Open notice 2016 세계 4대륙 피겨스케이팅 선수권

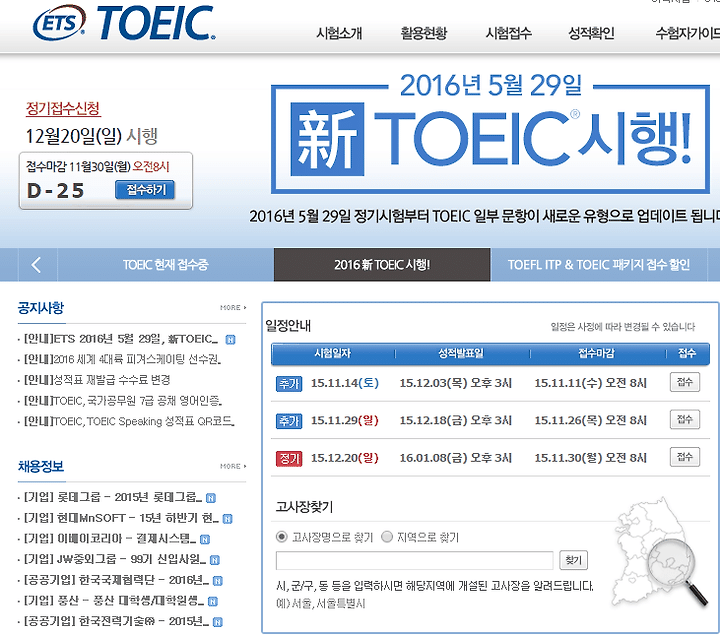(122, 359)
